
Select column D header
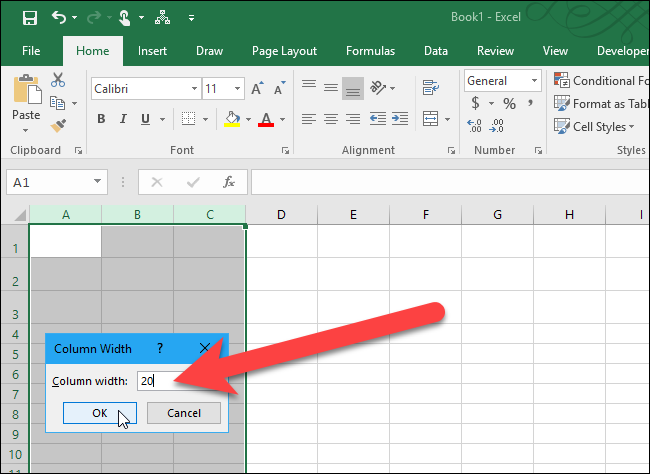(x=281, y=215)
